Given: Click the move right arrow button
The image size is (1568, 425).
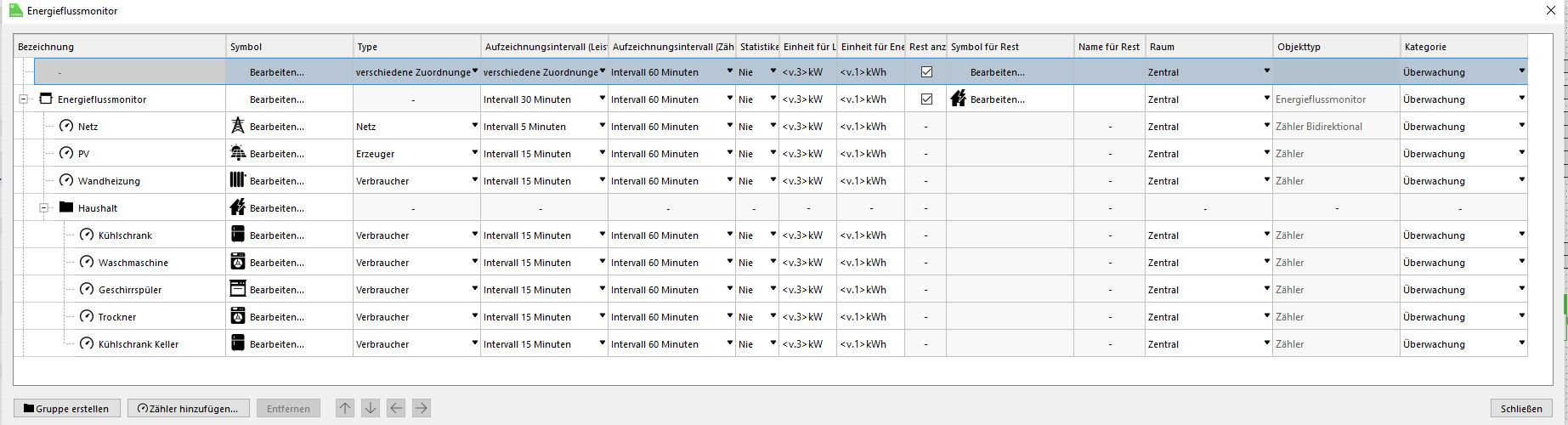Looking at the screenshot, I should [421, 409].
